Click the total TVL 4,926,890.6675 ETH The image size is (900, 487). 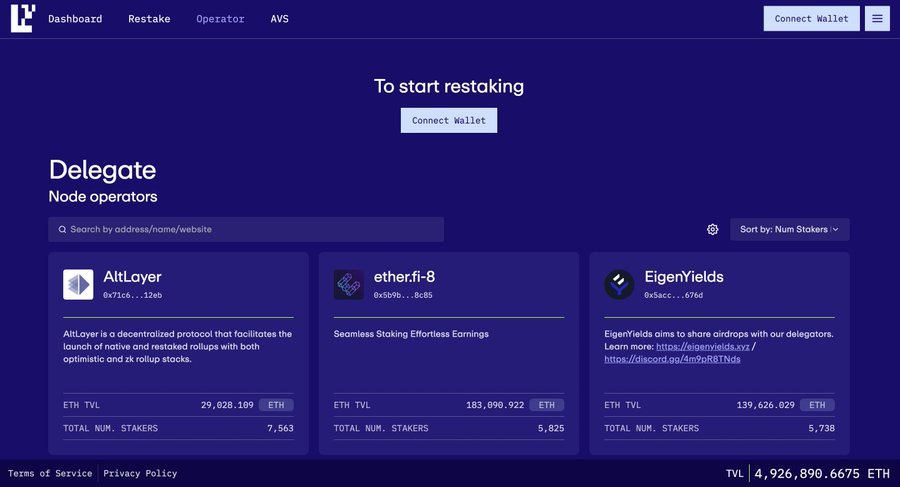[x=821, y=474]
